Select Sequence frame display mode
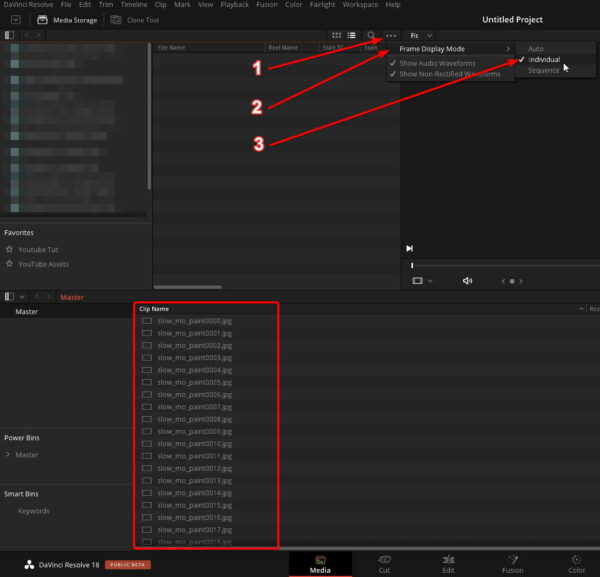 click(543, 70)
